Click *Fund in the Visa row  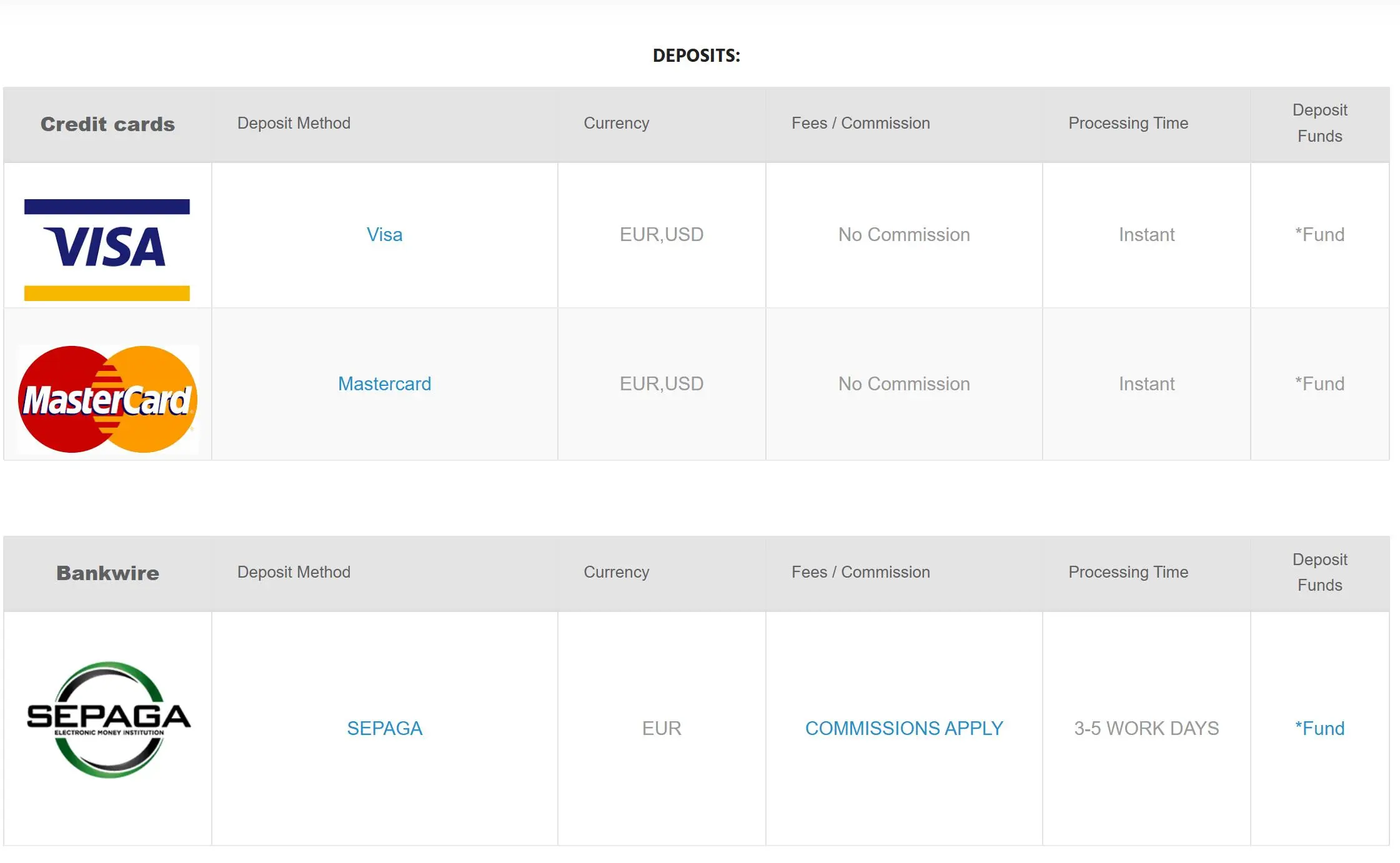tap(1319, 235)
